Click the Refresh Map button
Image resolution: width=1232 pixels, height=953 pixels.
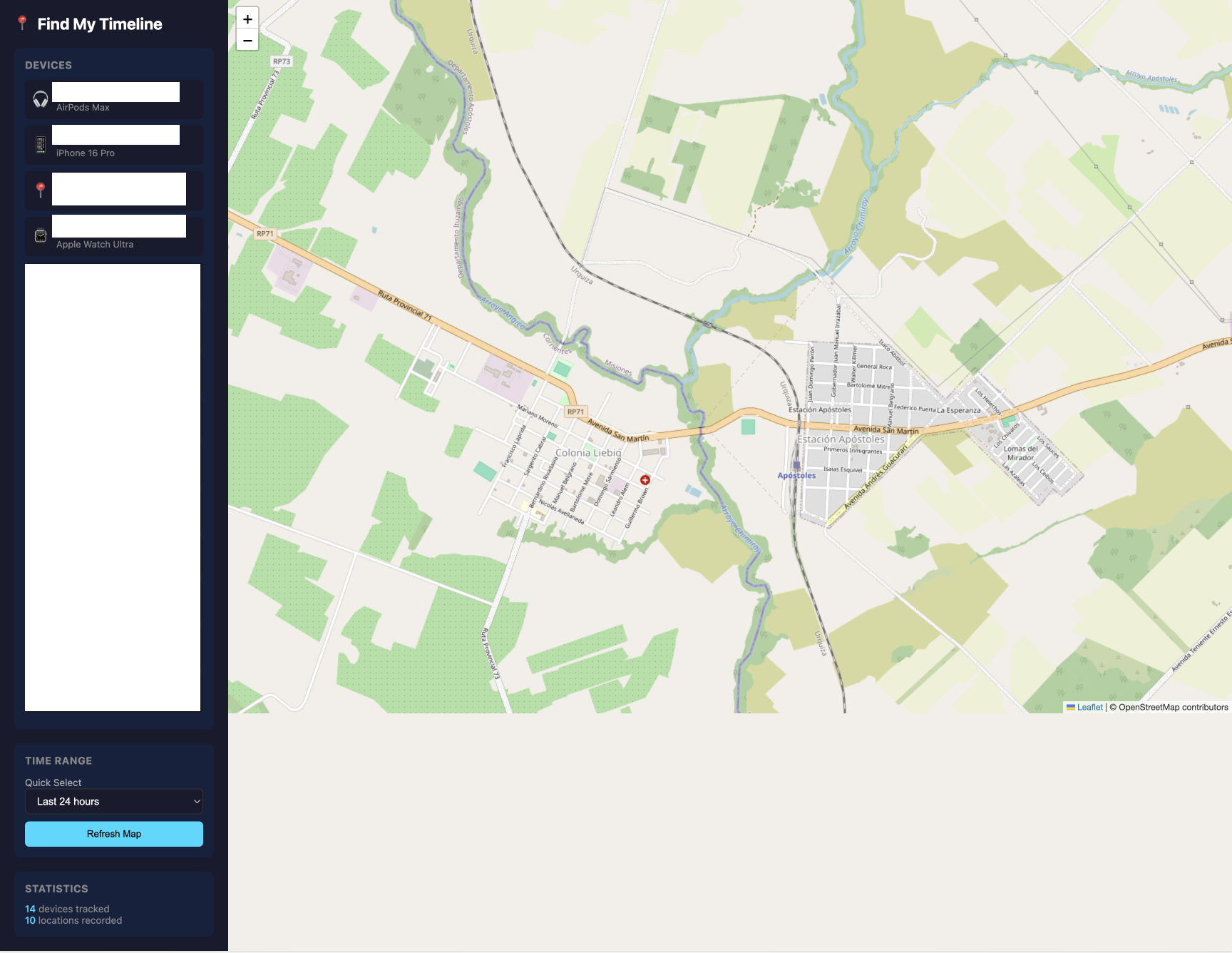coord(114,834)
